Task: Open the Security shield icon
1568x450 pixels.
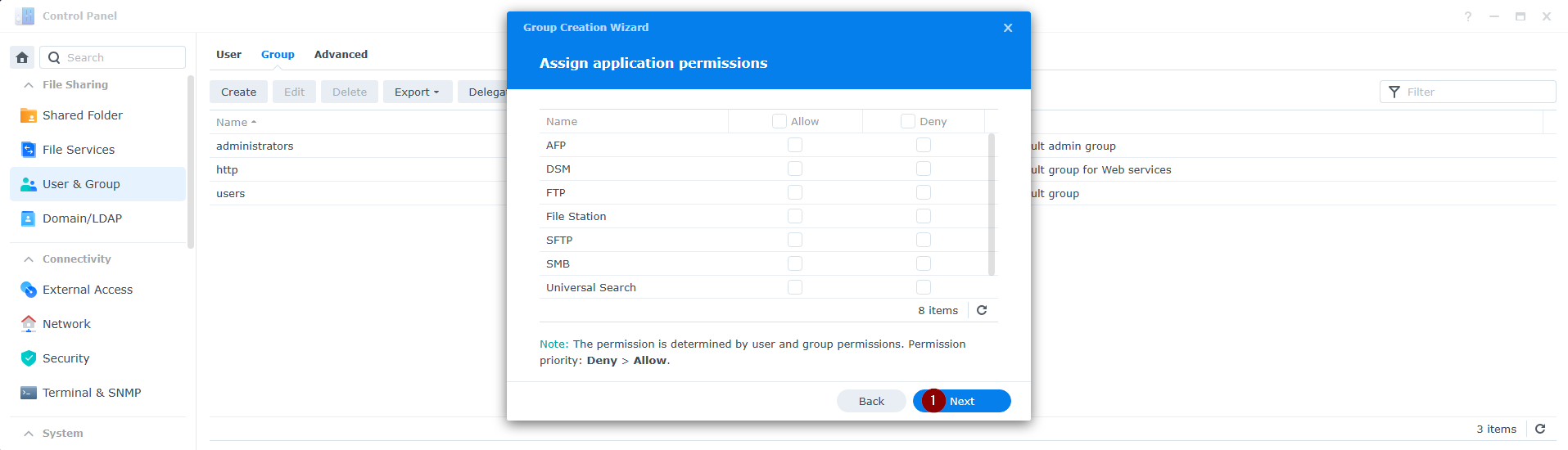Action: click(28, 358)
